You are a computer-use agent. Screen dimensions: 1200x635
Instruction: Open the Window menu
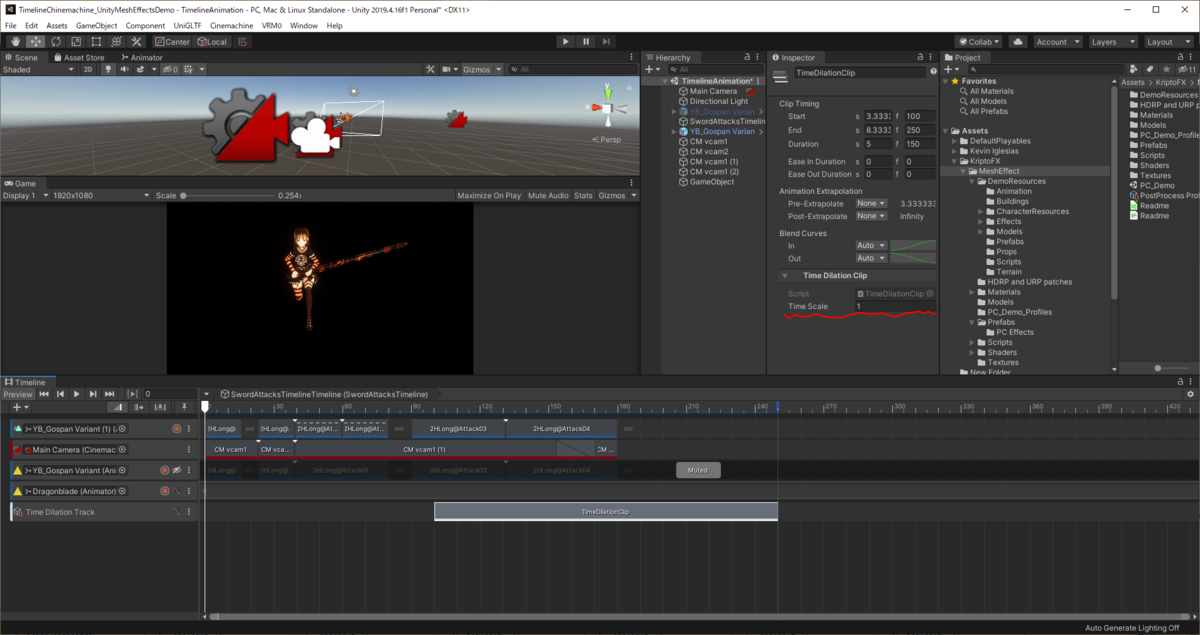(x=304, y=25)
